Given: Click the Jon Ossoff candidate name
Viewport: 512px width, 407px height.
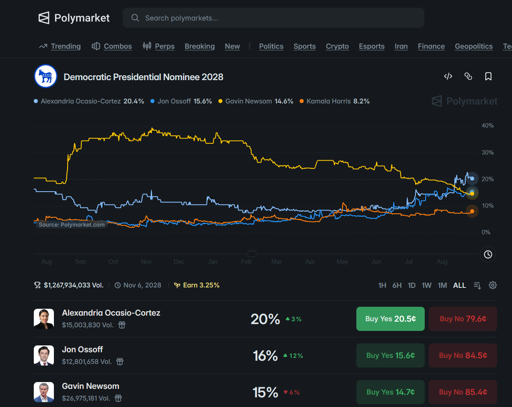Looking at the screenshot, I should coord(82,350).
